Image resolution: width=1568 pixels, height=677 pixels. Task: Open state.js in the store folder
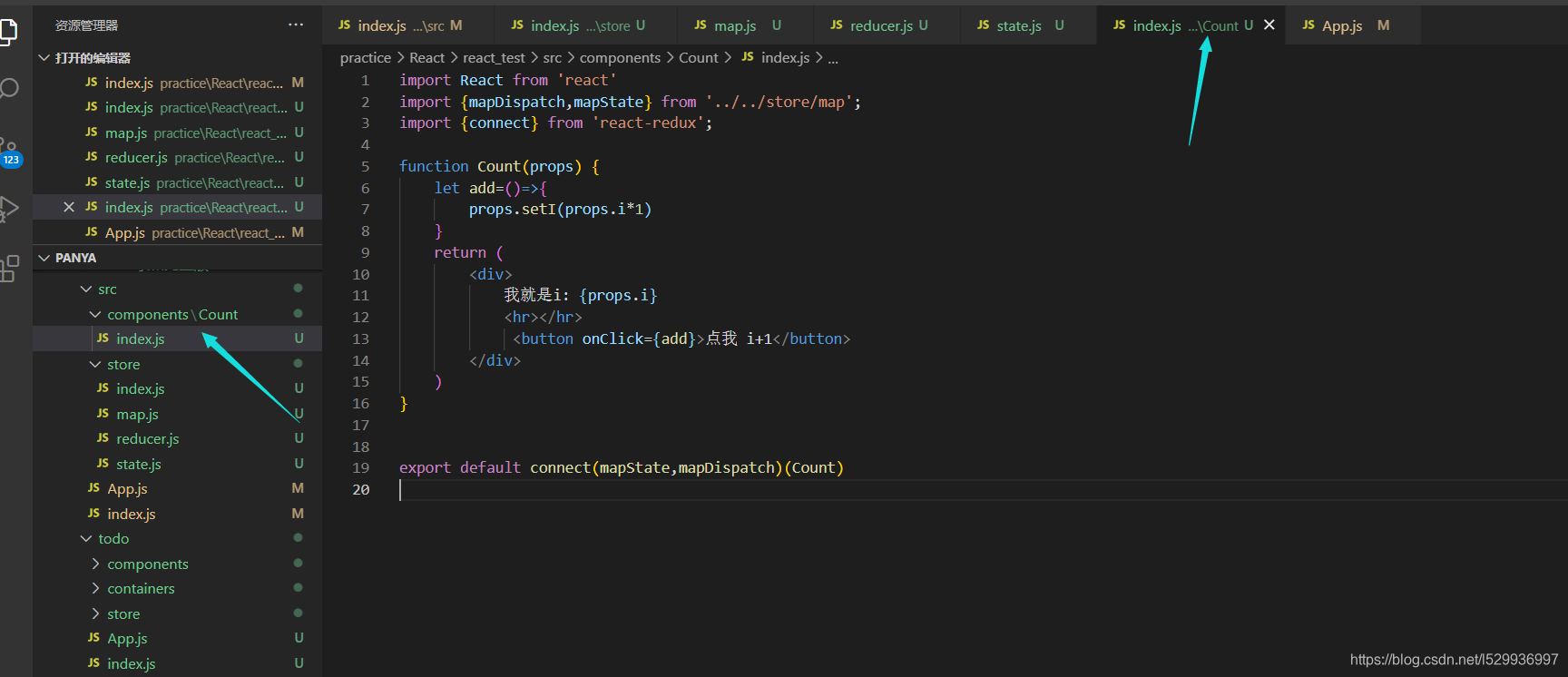point(177,464)
